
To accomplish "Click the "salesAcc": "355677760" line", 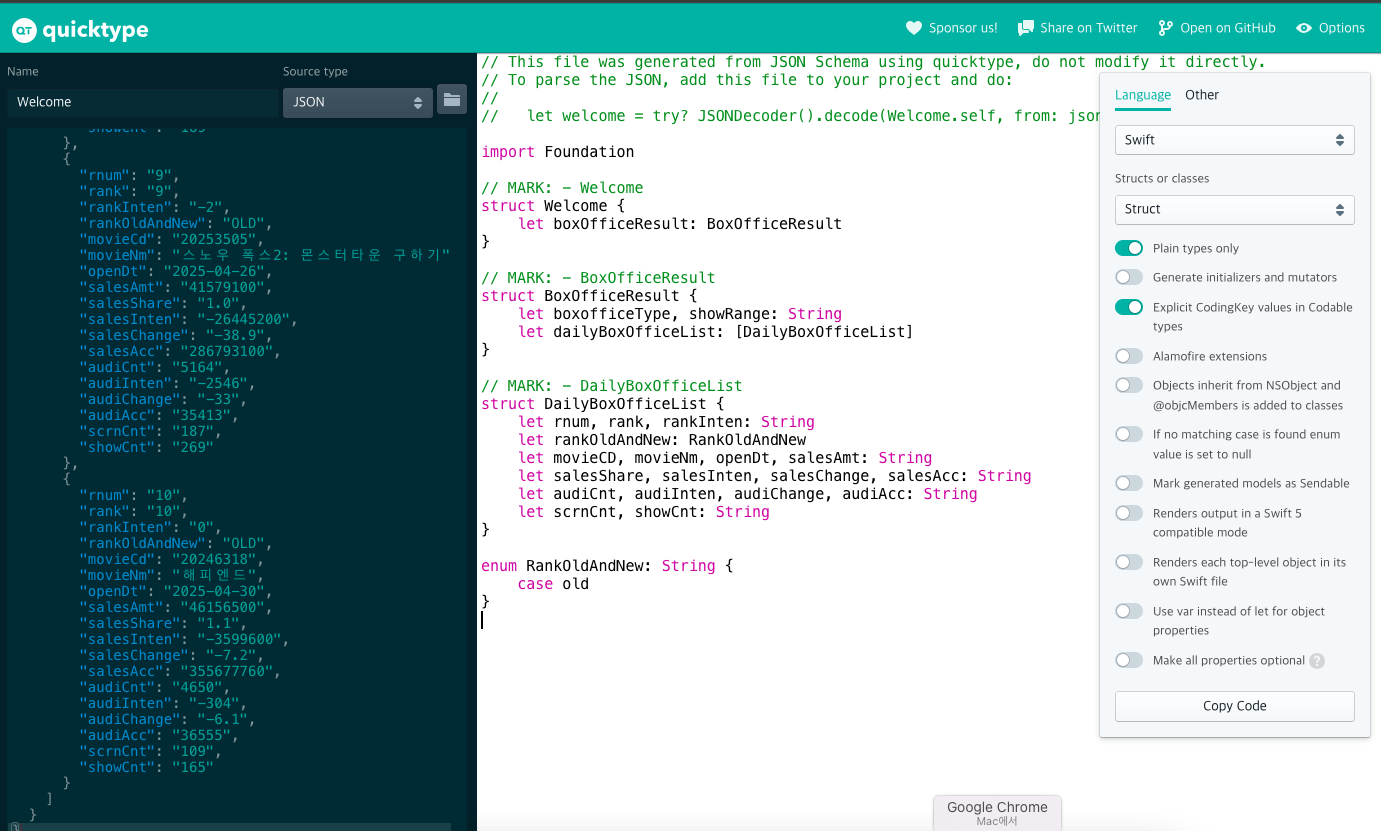I will [x=179, y=671].
